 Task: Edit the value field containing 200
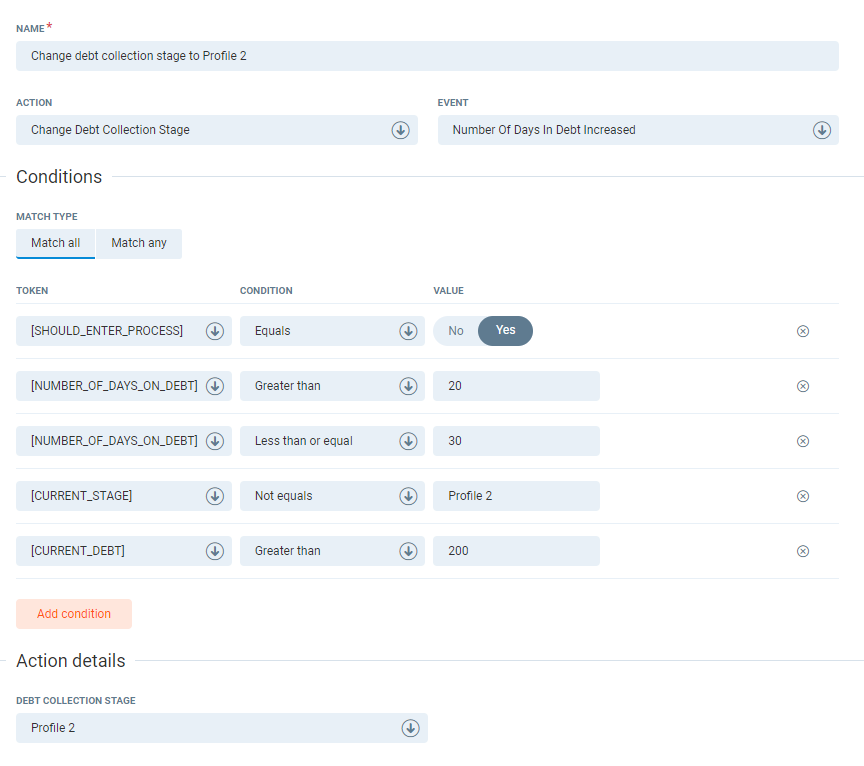click(x=516, y=551)
